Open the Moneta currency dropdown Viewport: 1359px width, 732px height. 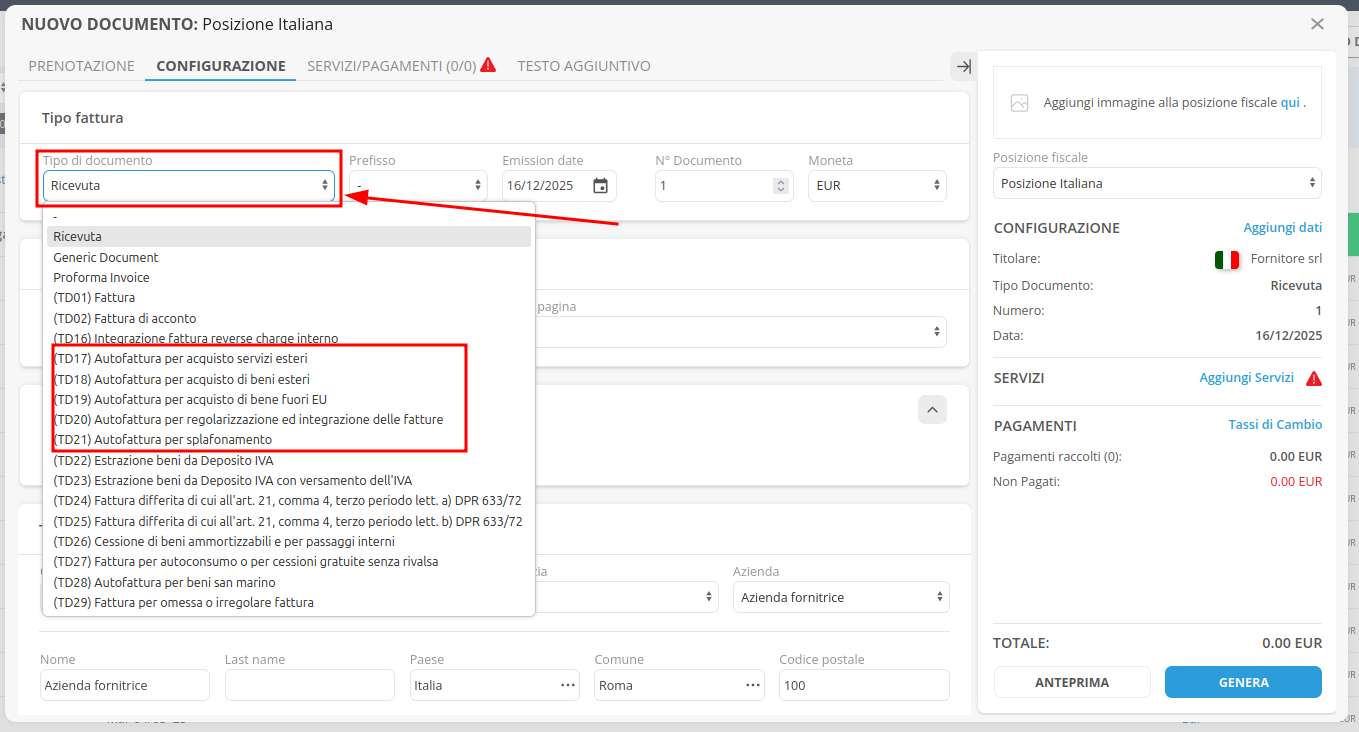click(877, 185)
